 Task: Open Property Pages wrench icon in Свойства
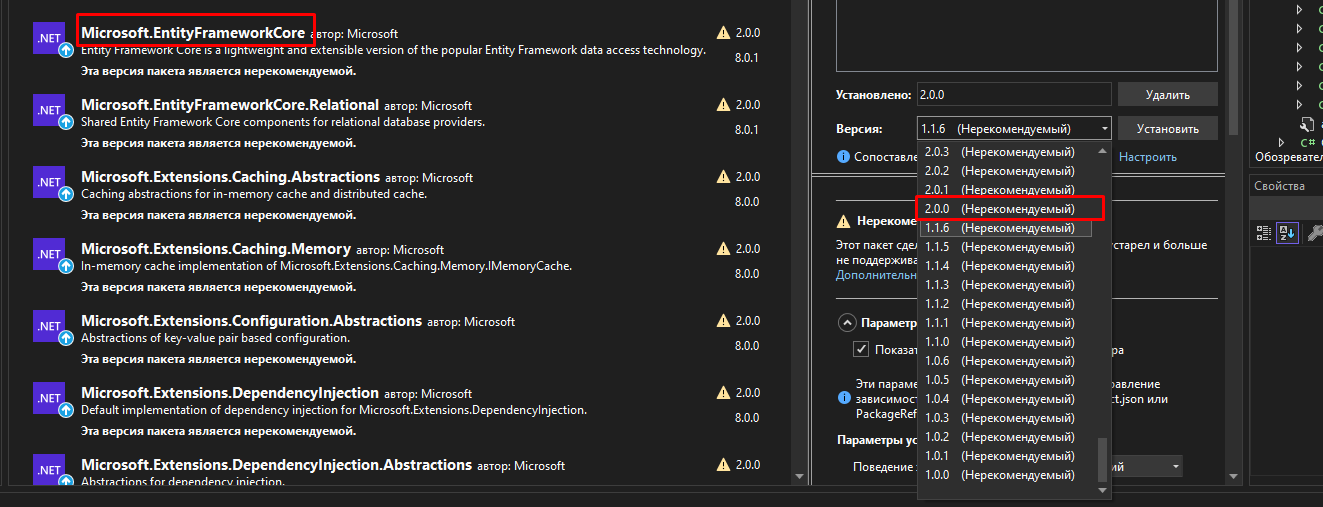coord(1313,232)
